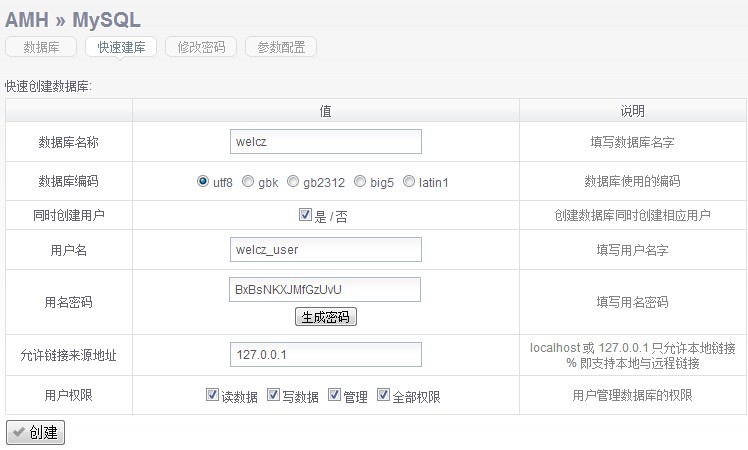Screen dimensions: 748x450
Task: Go to the 参数配置 tab
Action: [281, 47]
